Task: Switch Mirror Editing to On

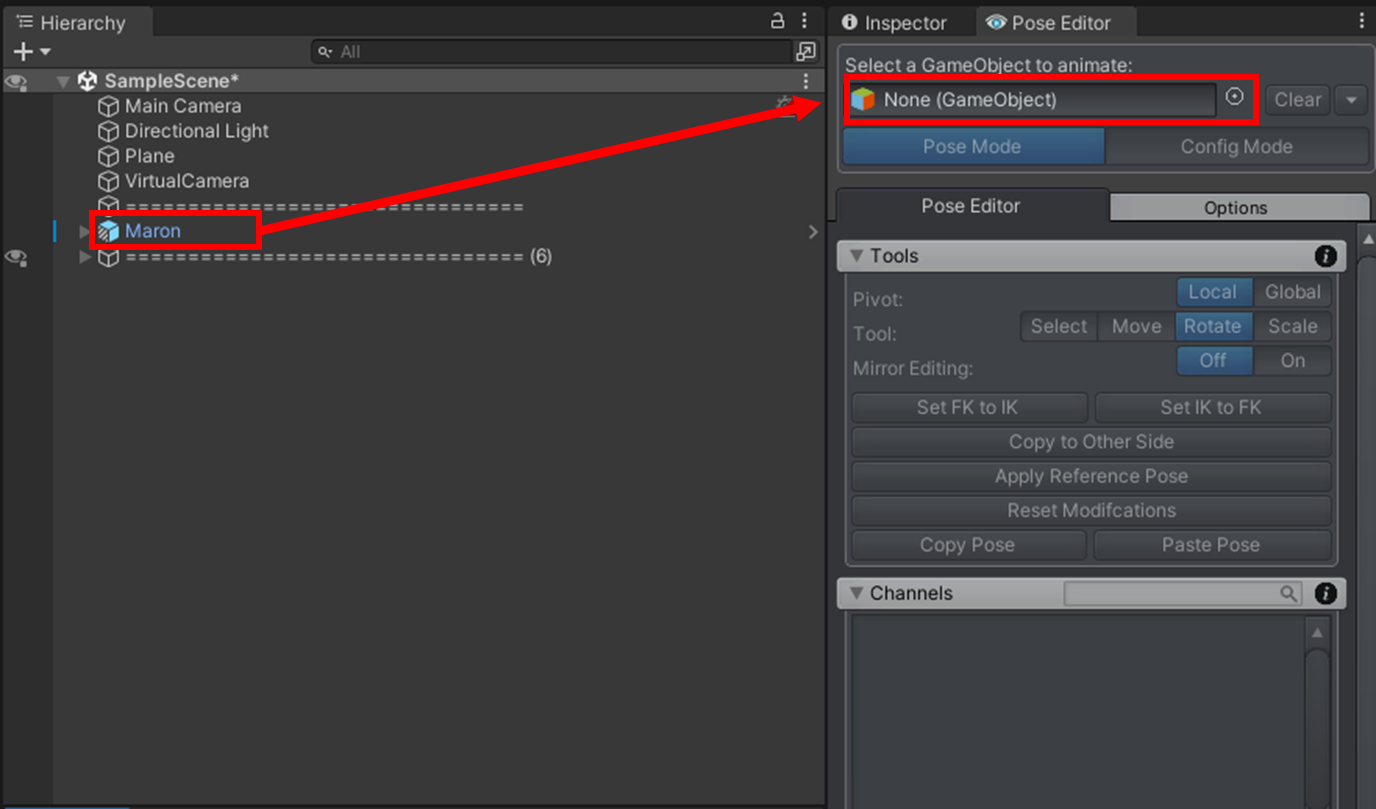Action: tap(1292, 361)
